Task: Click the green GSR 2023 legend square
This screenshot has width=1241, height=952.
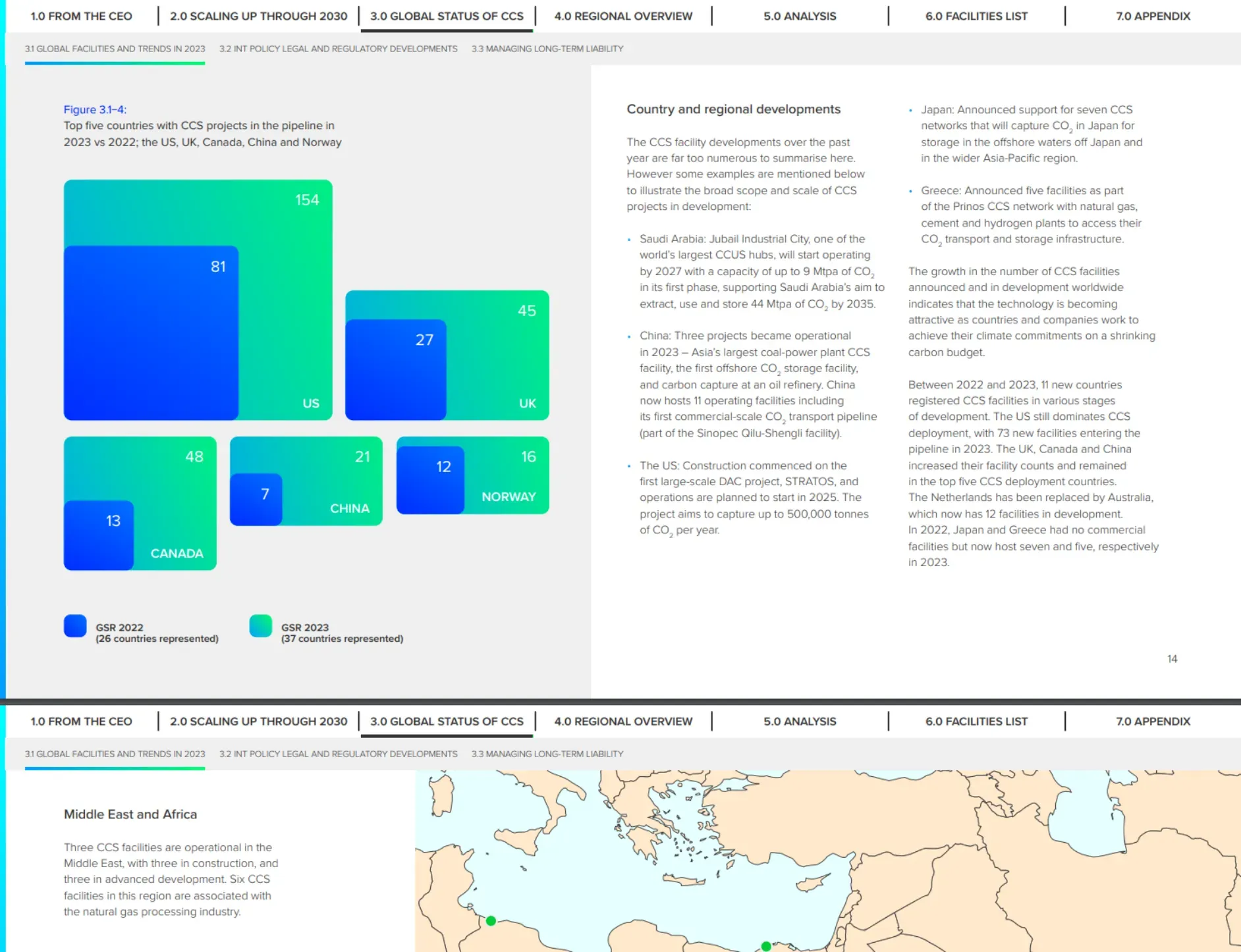Action: click(261, 626)
